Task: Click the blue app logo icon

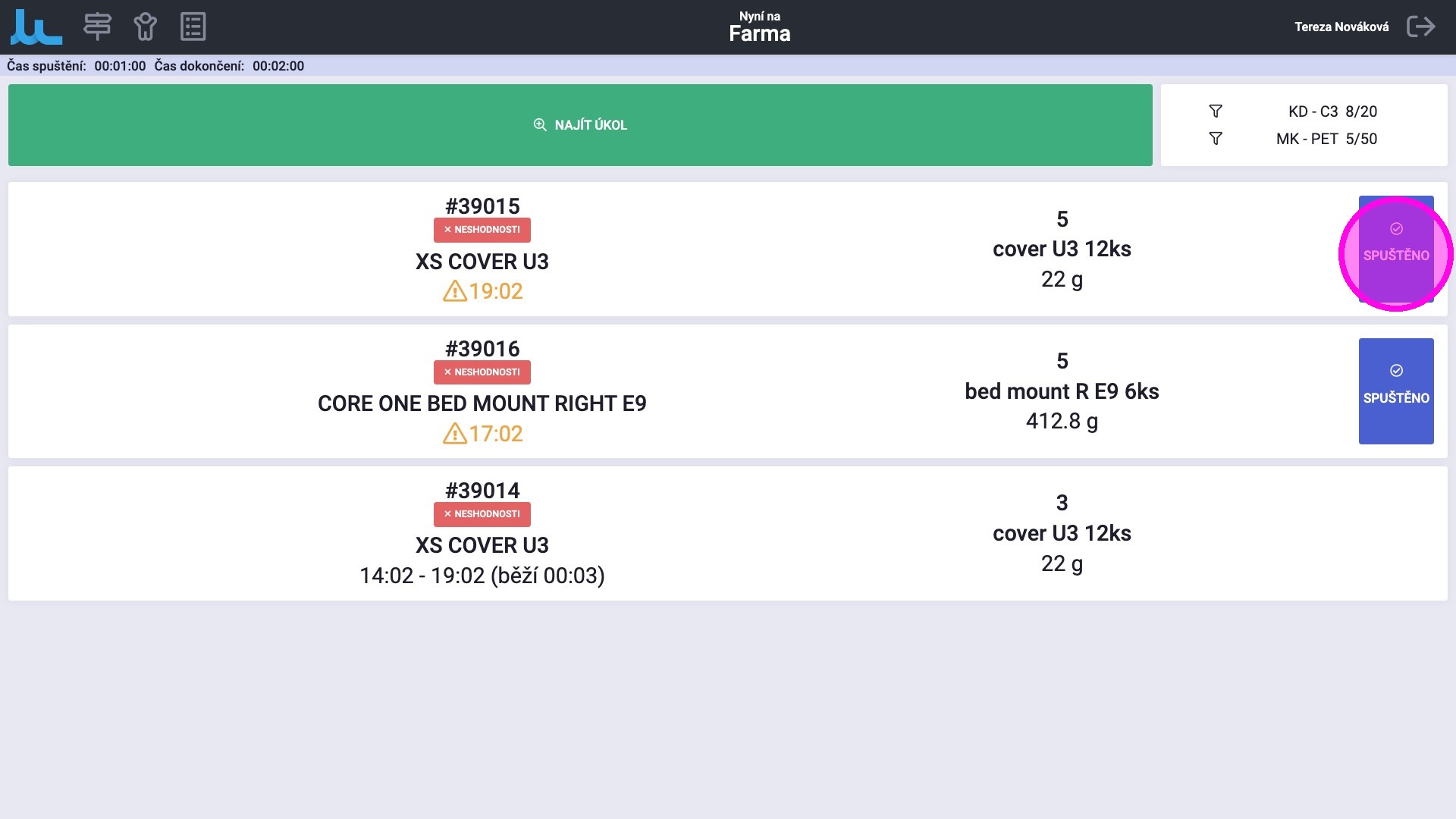Action: tap(36, 27)
